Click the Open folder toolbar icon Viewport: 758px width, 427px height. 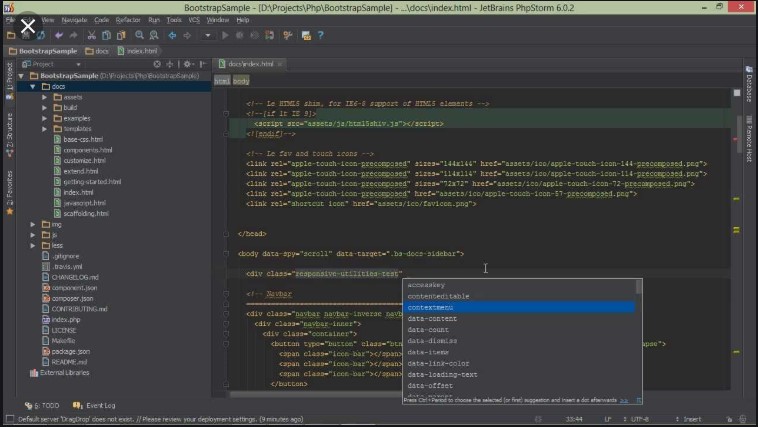[x=11, y=35]
